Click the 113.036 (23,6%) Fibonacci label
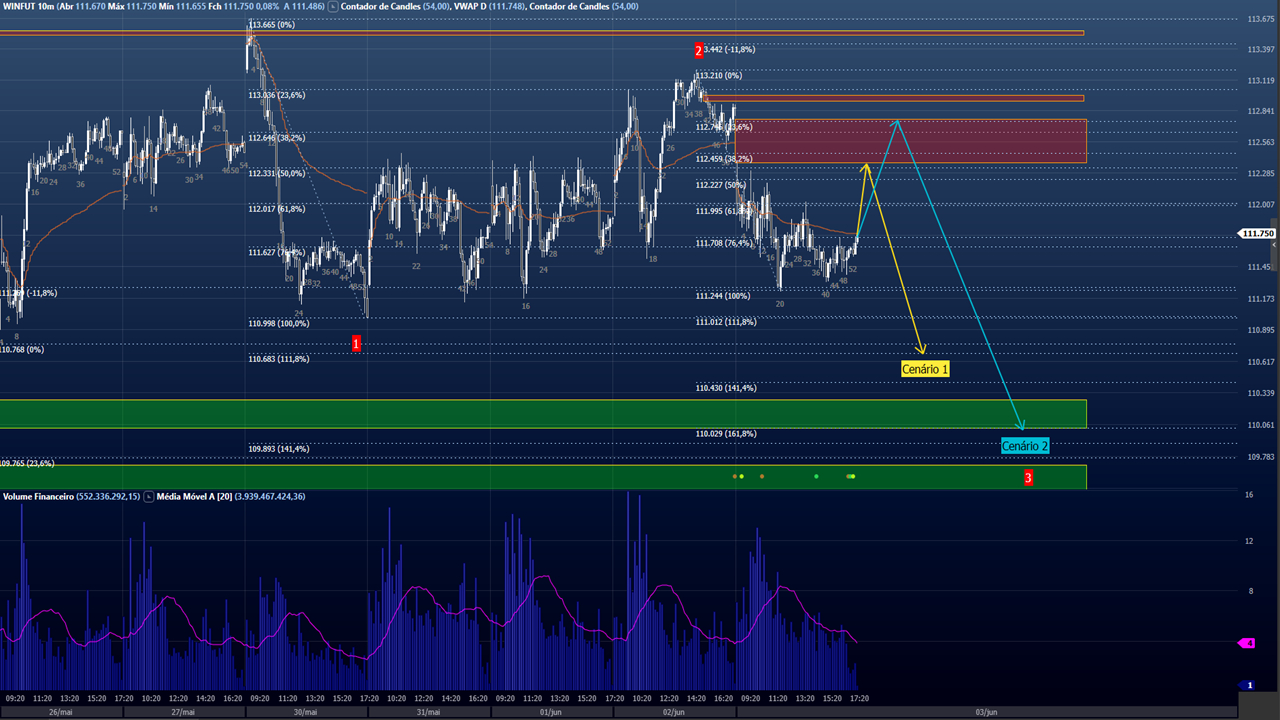 click(x=277, y=96)
